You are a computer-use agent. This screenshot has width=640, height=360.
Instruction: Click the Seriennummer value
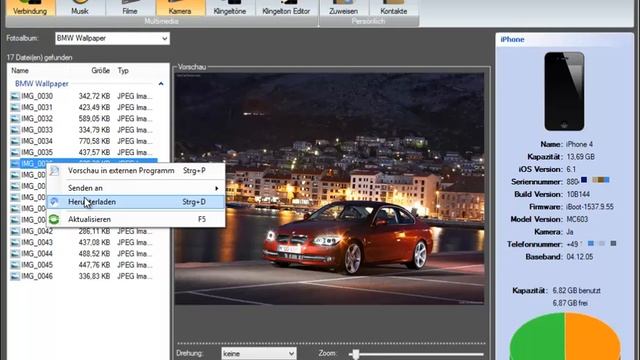pyautogui.click(x=588, y=181)
